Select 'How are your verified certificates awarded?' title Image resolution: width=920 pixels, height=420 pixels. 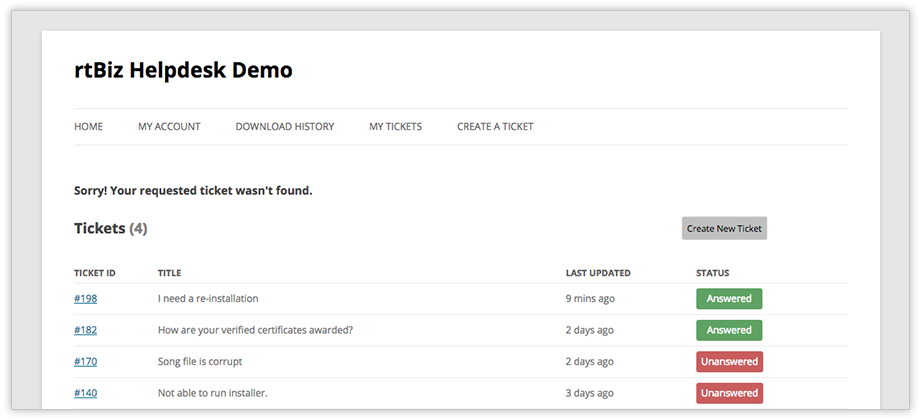click(255, 330)
